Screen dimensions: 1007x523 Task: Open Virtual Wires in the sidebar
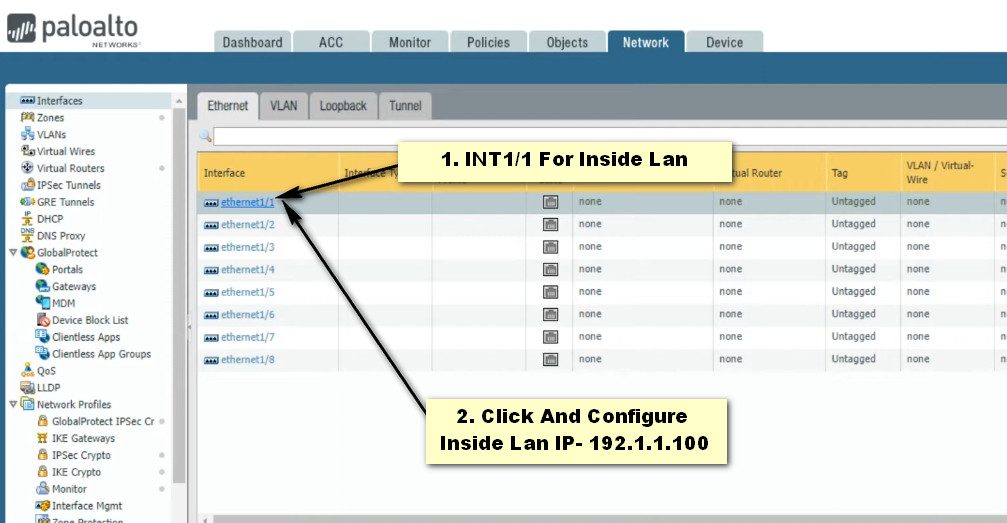pos(66,152)
